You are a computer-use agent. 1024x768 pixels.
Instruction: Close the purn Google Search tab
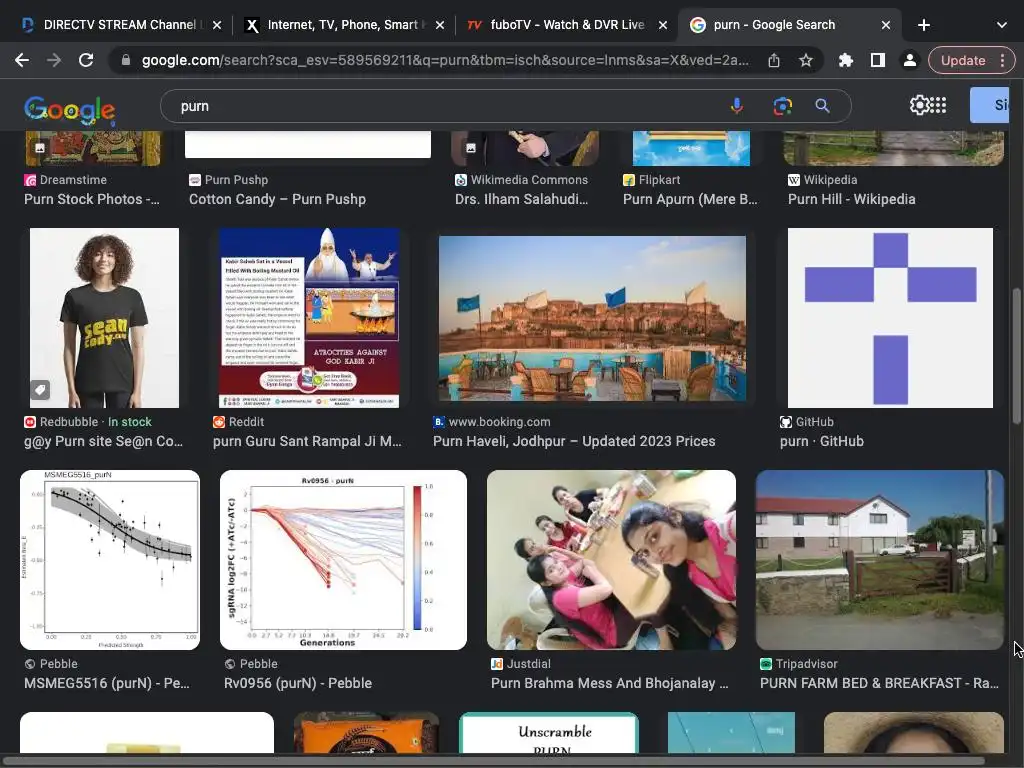coord(886,25)
